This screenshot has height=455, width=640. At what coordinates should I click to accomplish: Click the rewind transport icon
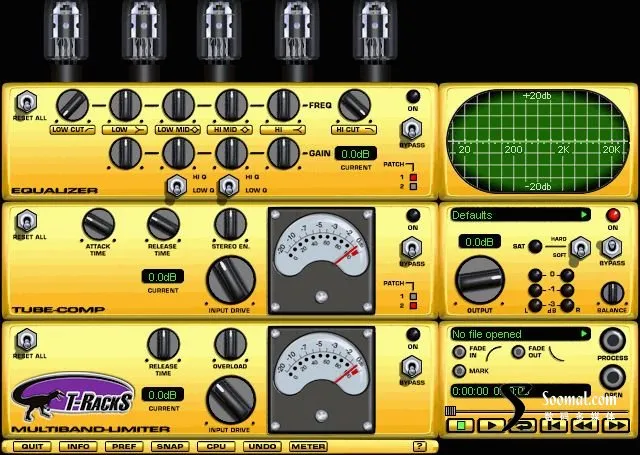pyautogui.click(x=584, y=425)
